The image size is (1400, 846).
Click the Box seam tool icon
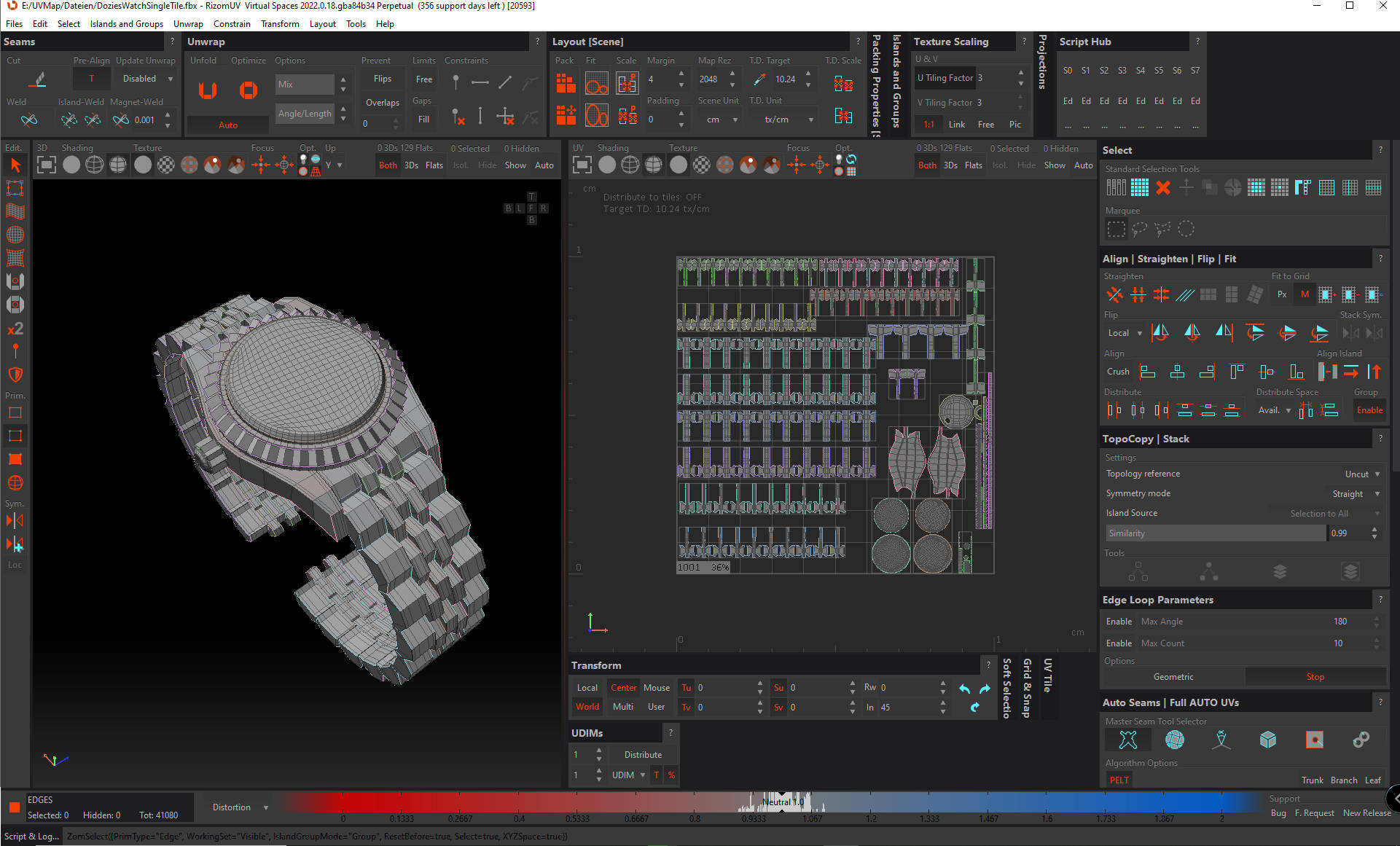pos(1267,740)
